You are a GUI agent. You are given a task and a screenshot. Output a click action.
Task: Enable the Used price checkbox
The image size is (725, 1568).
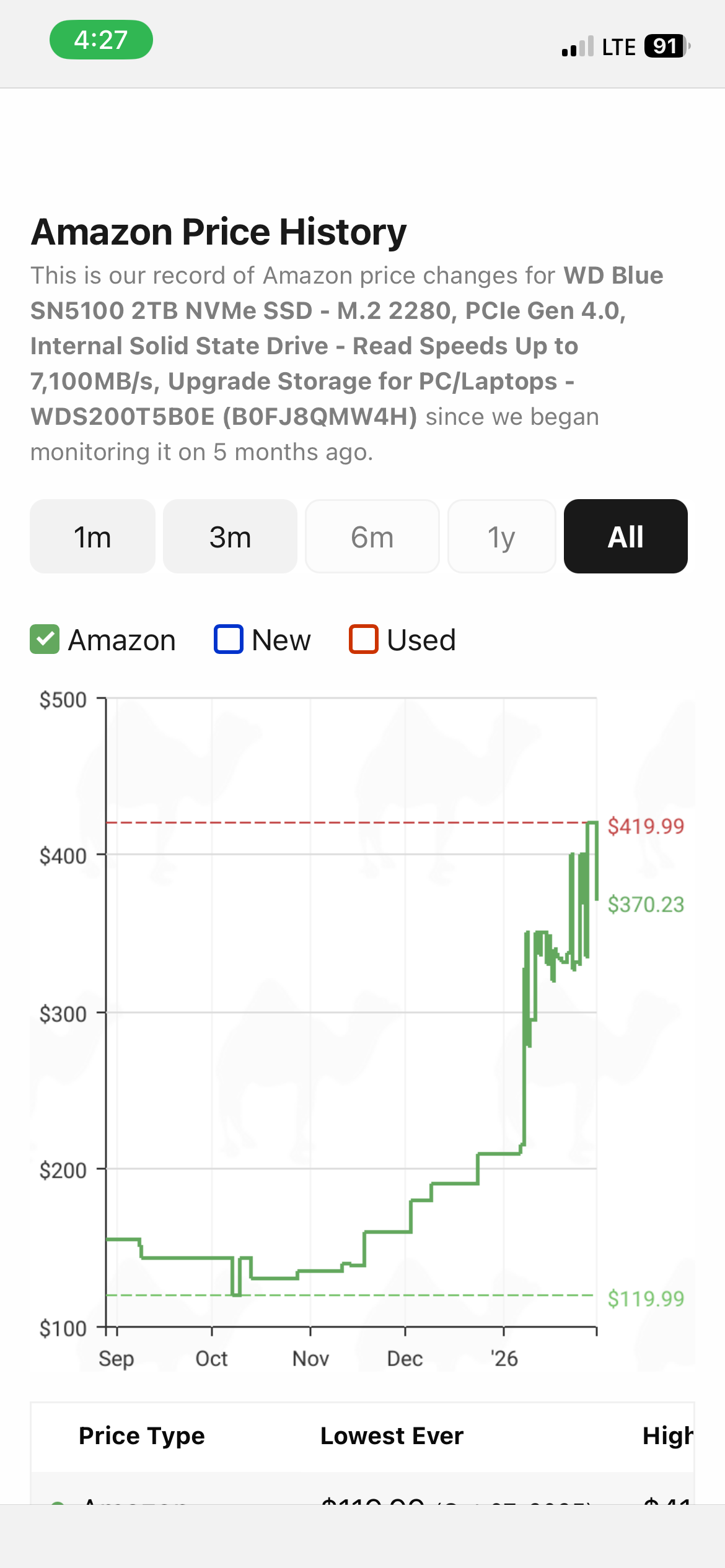364,640
